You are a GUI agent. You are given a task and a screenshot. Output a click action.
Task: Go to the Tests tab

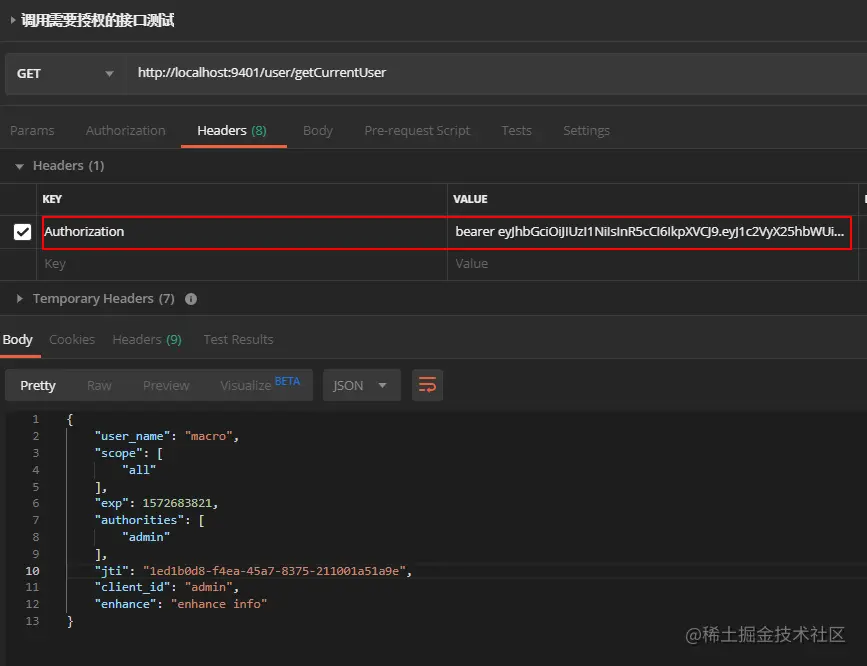point(516,131)
